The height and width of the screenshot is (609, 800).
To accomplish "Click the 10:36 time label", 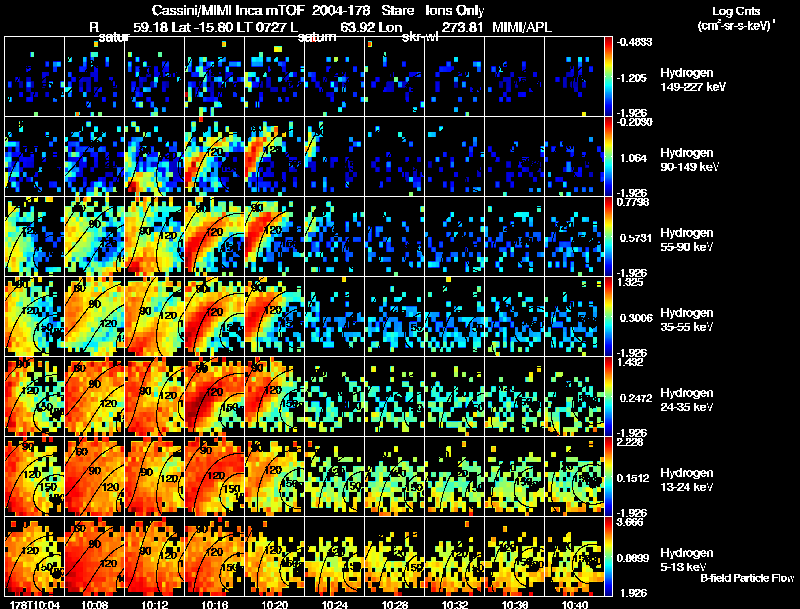I will [x=515, y=604].
